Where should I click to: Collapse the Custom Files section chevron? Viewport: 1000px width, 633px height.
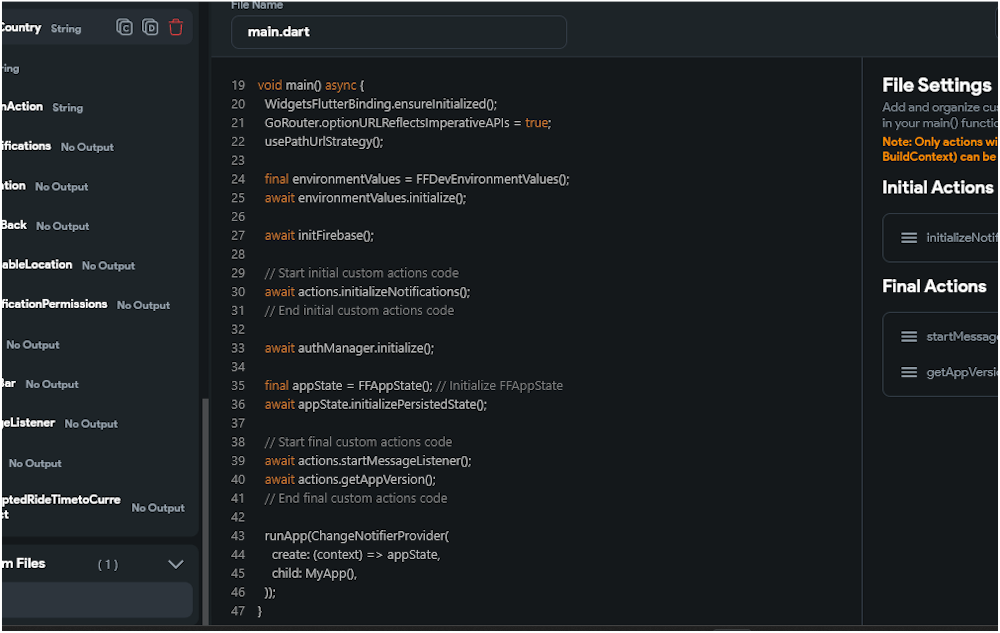coord(176,564)
